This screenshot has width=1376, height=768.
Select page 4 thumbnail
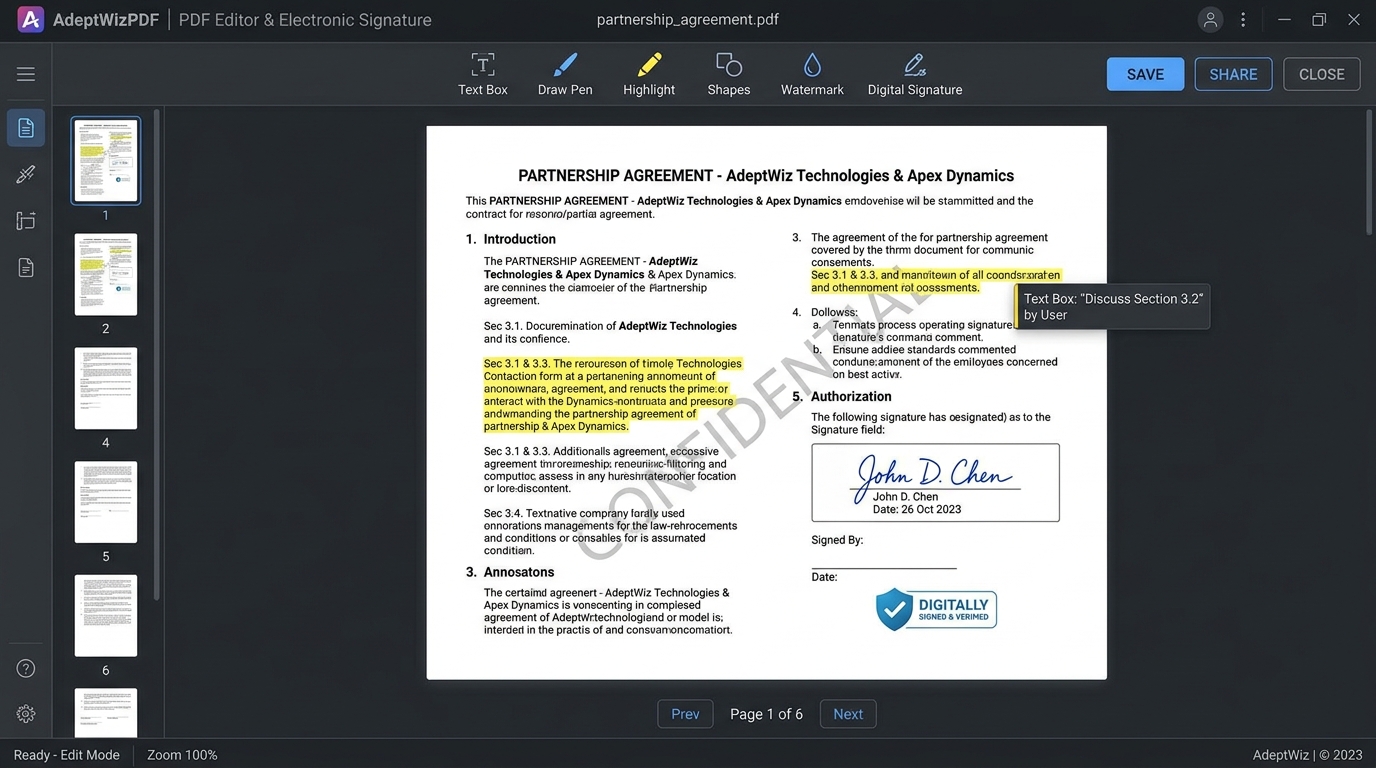(x=106, y=389)
